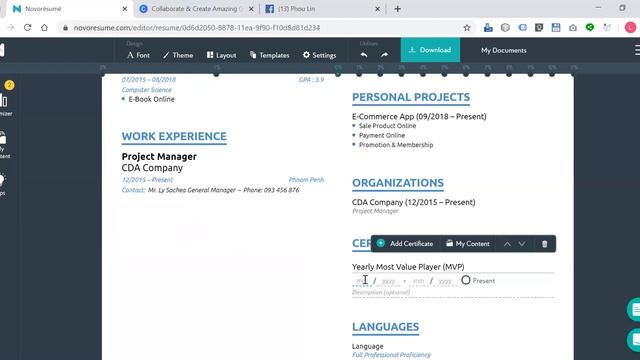Edit Full Professional Proficiency language level
The height and width of the screenshot is (360, 640).
click(x=391, y=355)
